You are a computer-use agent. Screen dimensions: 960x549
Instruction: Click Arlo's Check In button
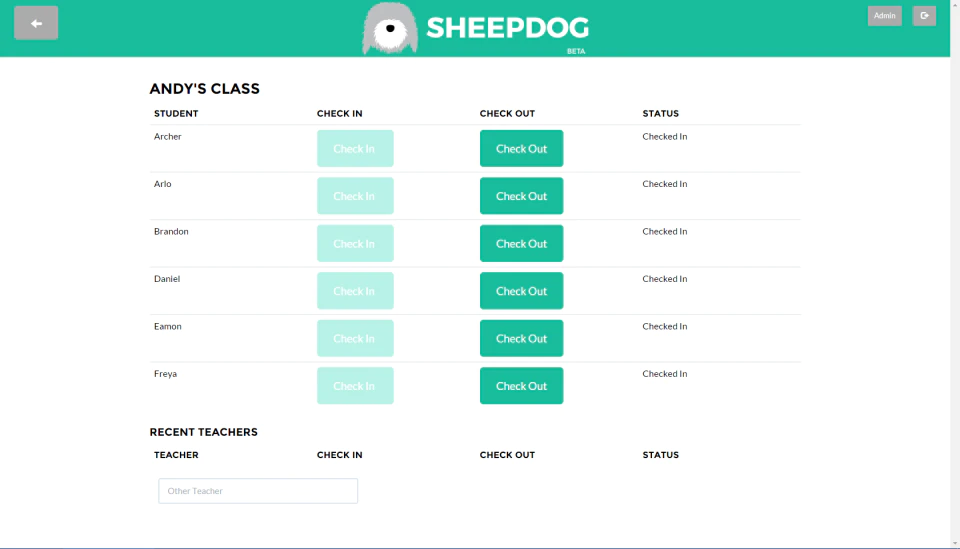(355, 196)
